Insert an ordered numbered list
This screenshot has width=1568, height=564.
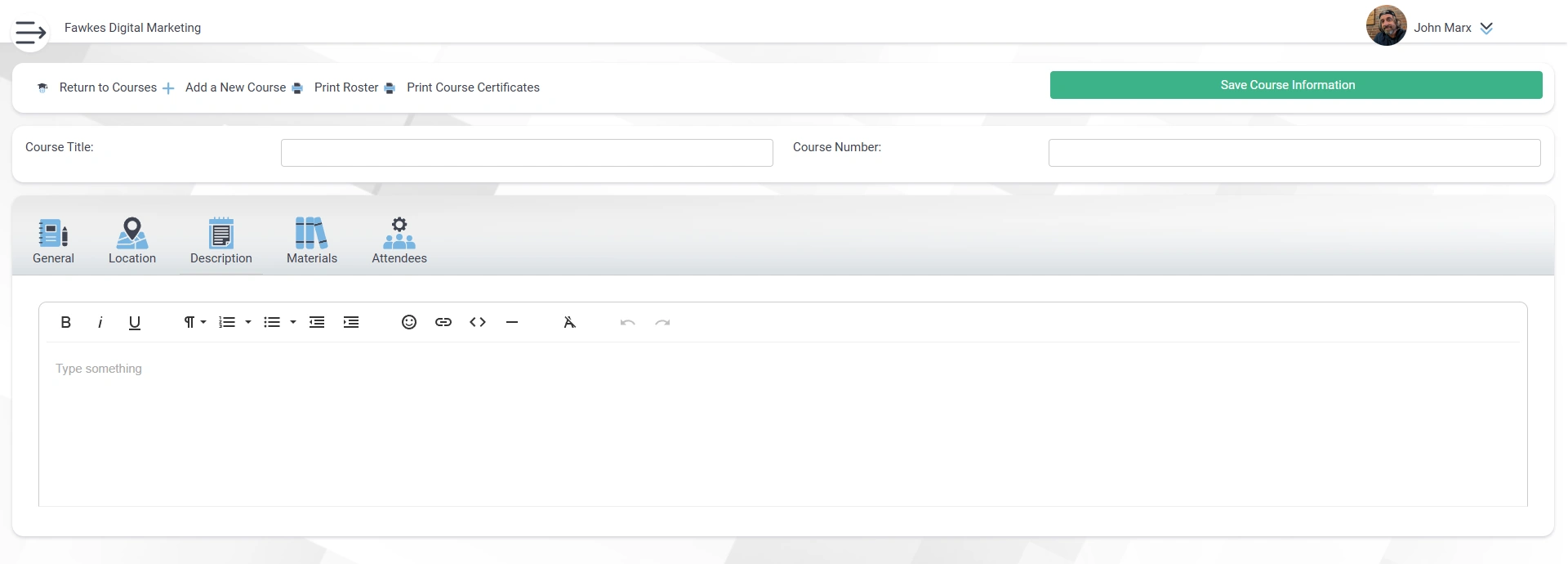[227, 322]
